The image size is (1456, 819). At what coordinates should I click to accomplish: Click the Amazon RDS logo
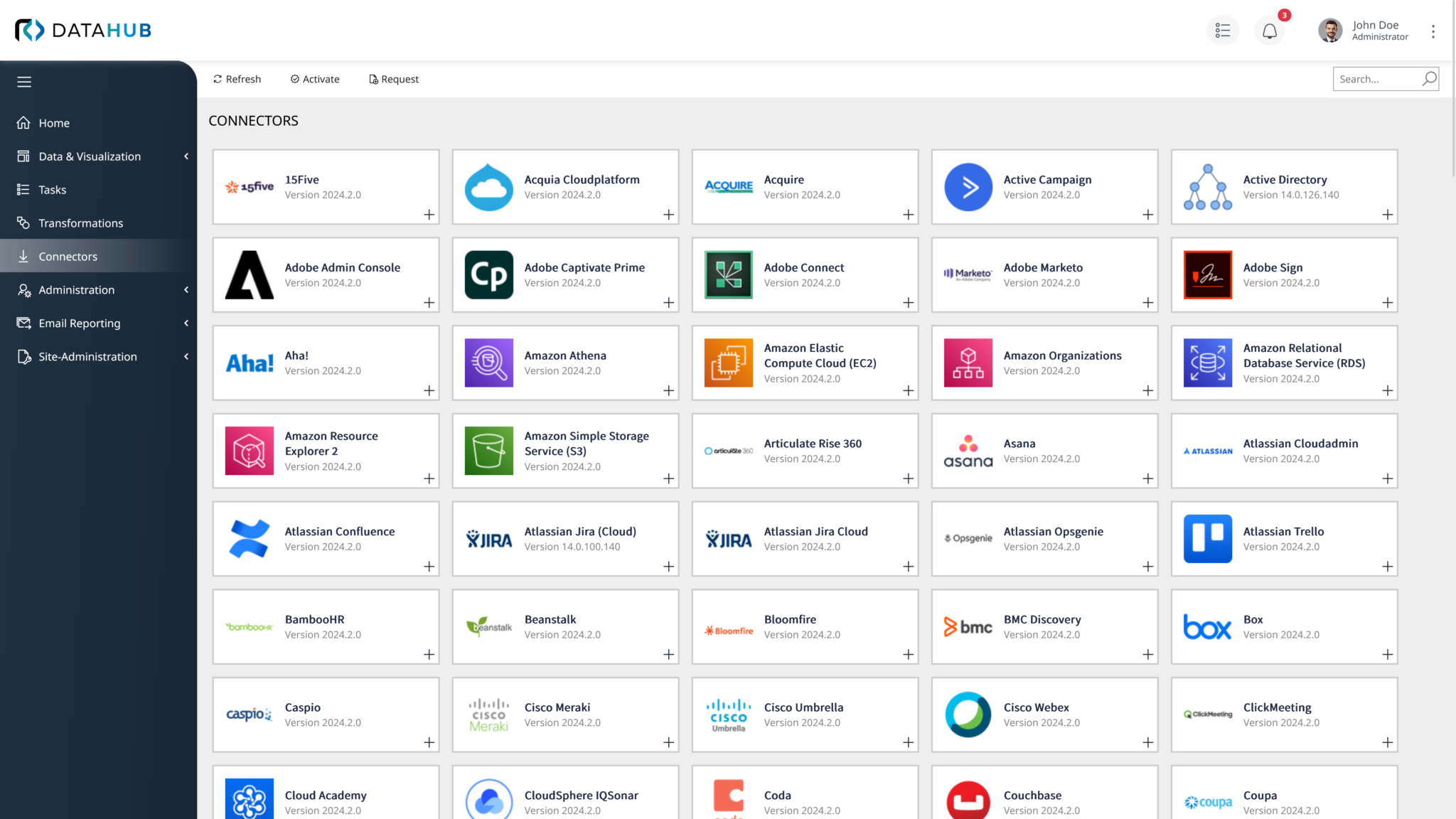(1207, 363)
